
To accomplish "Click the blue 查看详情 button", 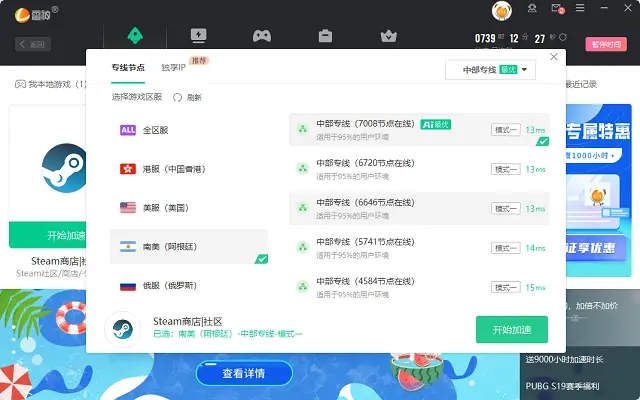I will [244, 373].
